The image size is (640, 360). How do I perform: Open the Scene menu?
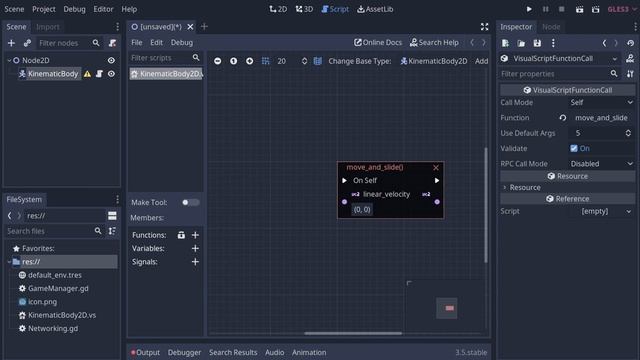[14, 9]
